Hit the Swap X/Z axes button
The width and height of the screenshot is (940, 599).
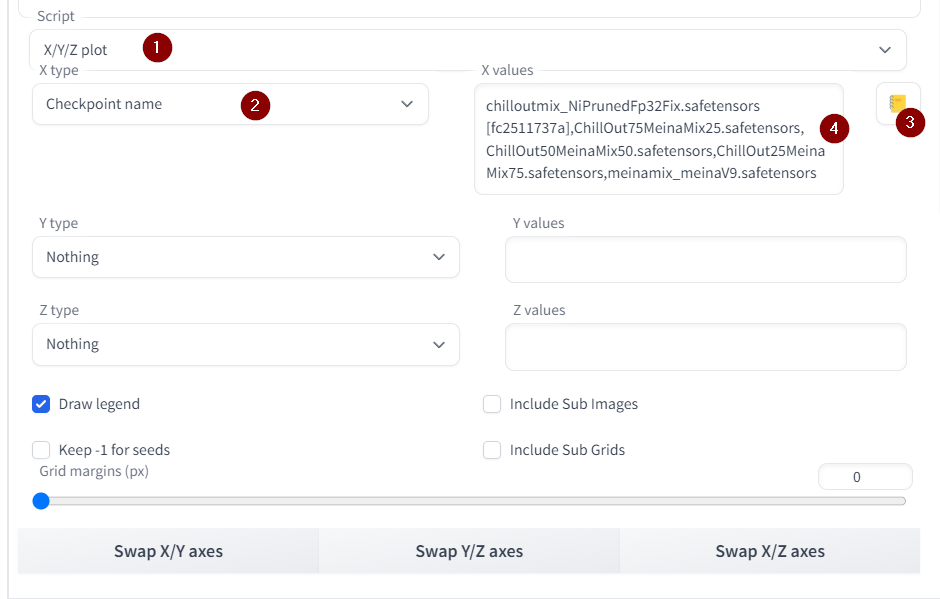769,551
